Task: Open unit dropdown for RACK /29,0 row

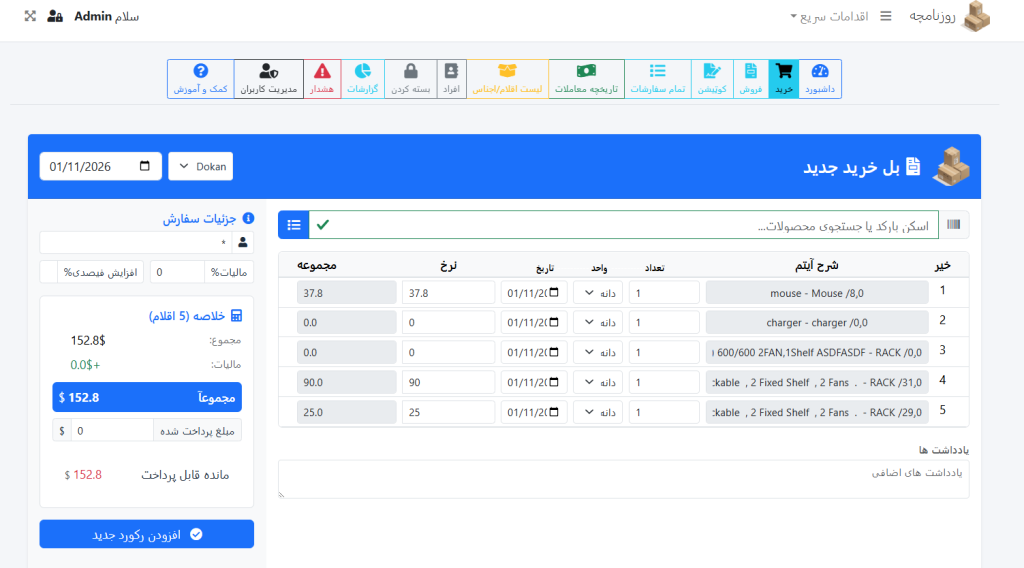Action: pos(598,412)
